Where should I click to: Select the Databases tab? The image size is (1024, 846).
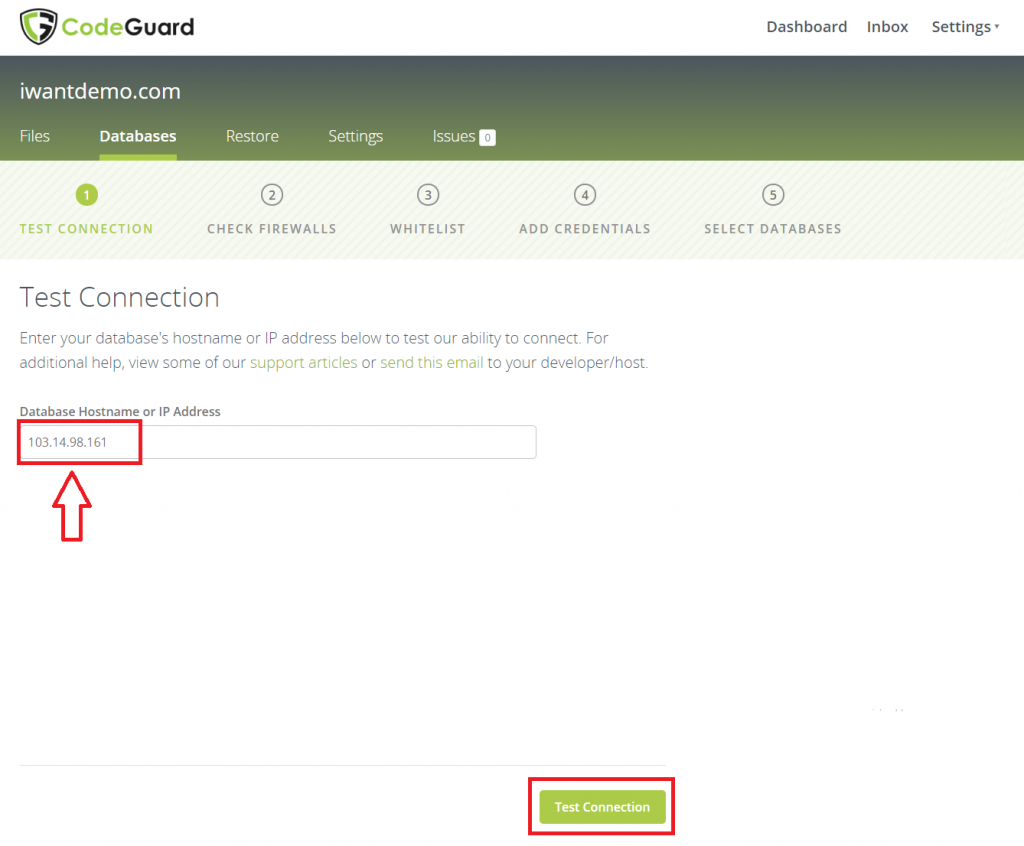coord(138,136)
